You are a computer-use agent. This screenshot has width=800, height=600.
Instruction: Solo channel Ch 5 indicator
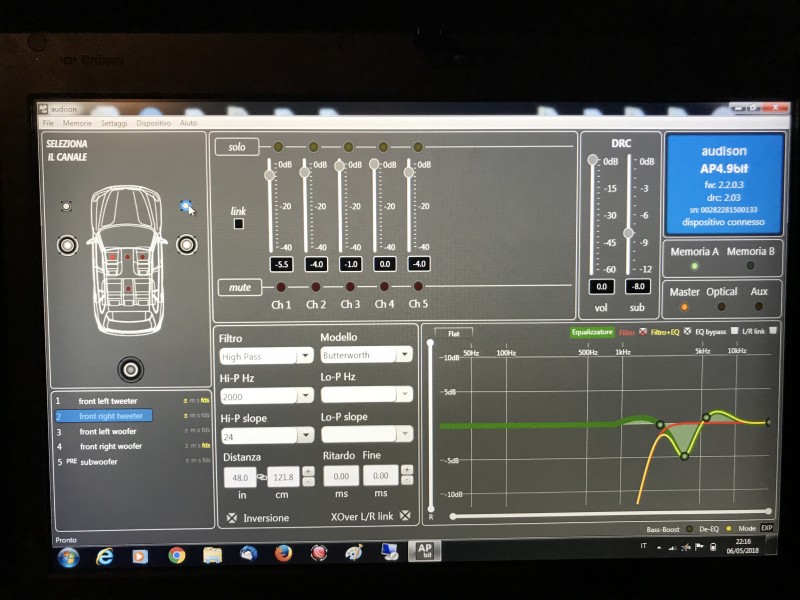[417, 147]
